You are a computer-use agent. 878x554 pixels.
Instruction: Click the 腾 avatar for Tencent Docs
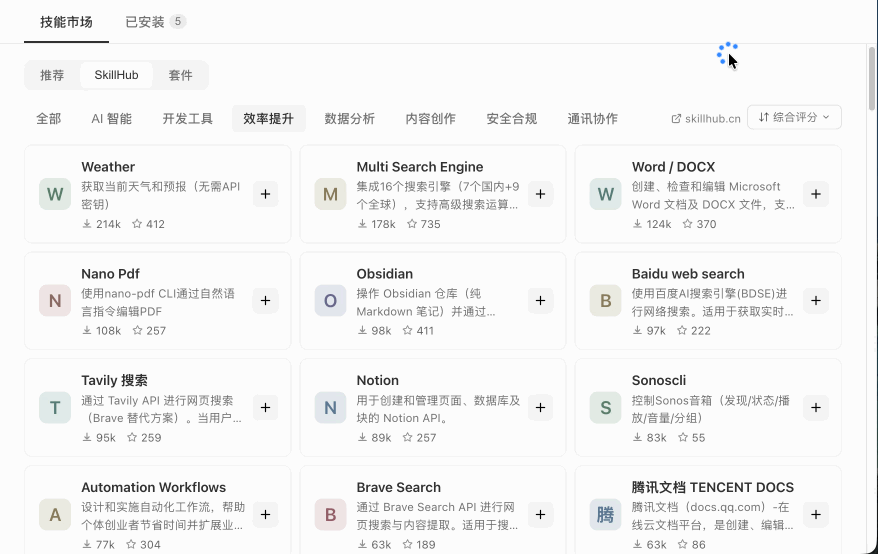605,514
